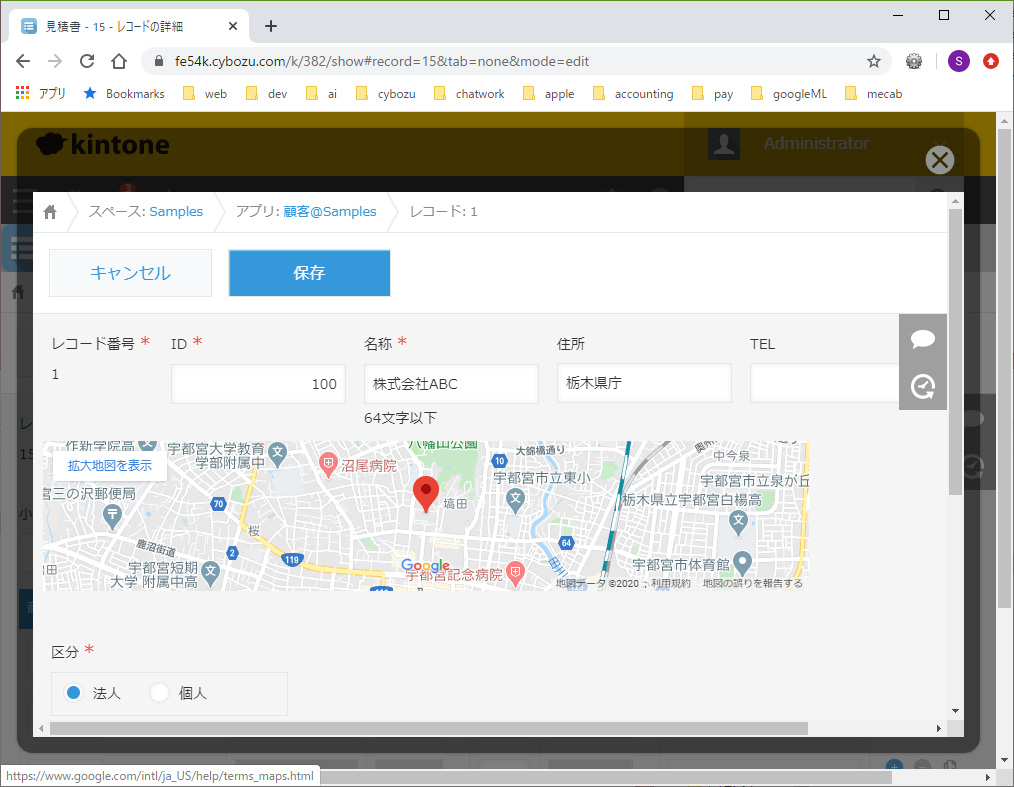Reload the current page
The image size is (1014, 787).
click(87, 61)
